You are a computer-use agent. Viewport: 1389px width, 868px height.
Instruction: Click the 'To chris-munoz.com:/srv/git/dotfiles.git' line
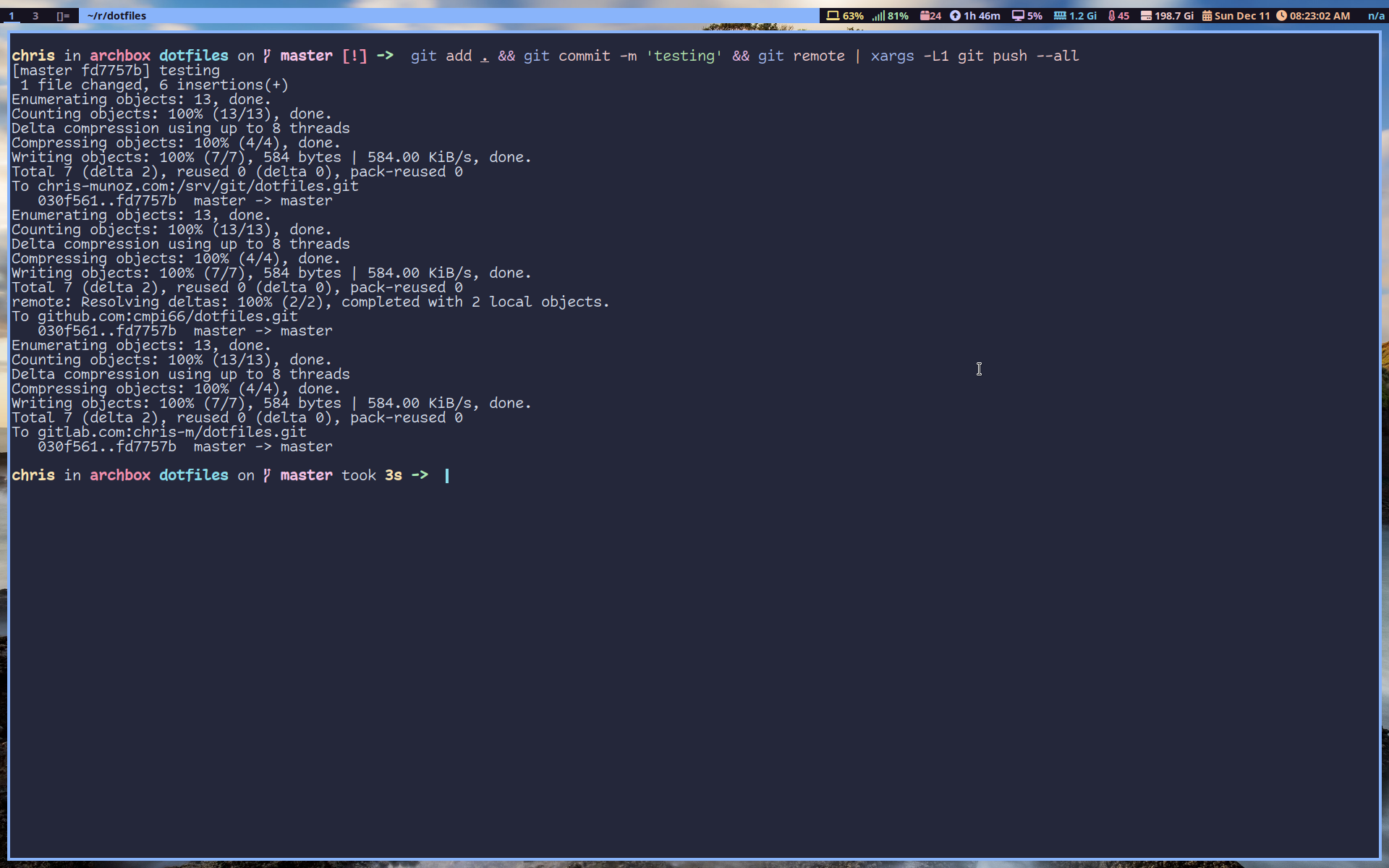click(185, 187)
